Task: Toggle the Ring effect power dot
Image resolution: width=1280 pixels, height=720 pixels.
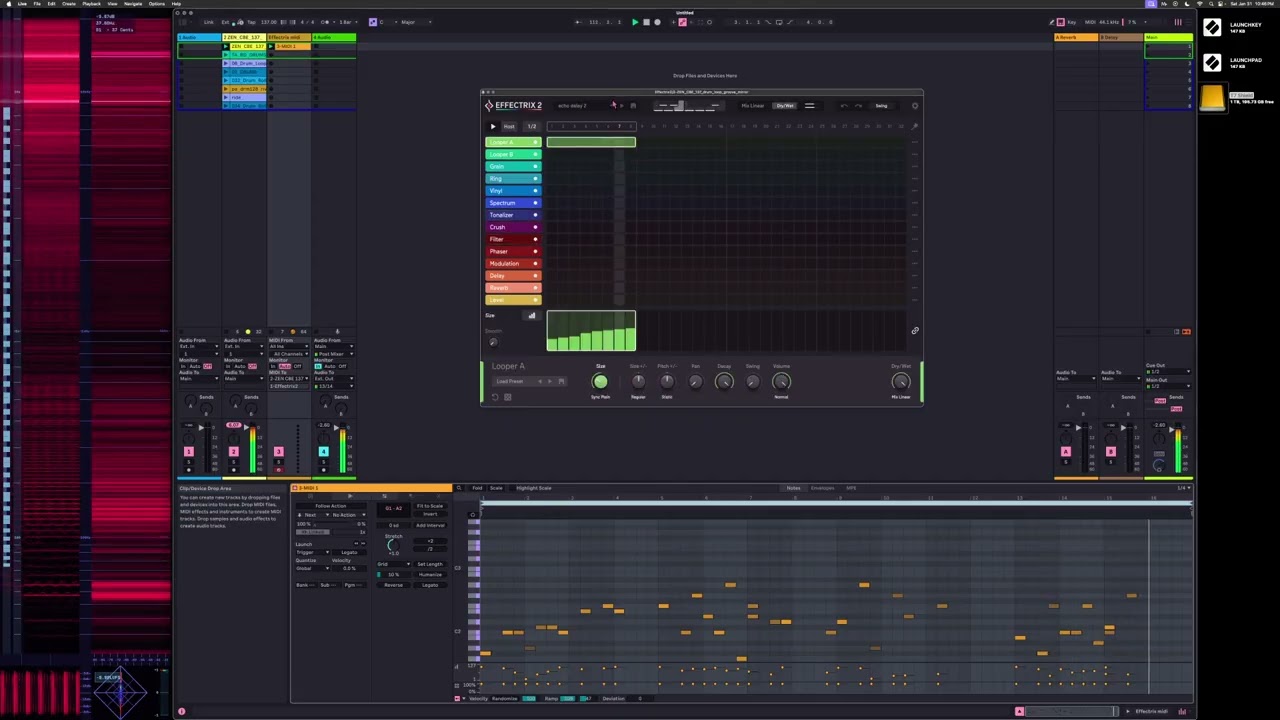Action: [x=535, y=178]
